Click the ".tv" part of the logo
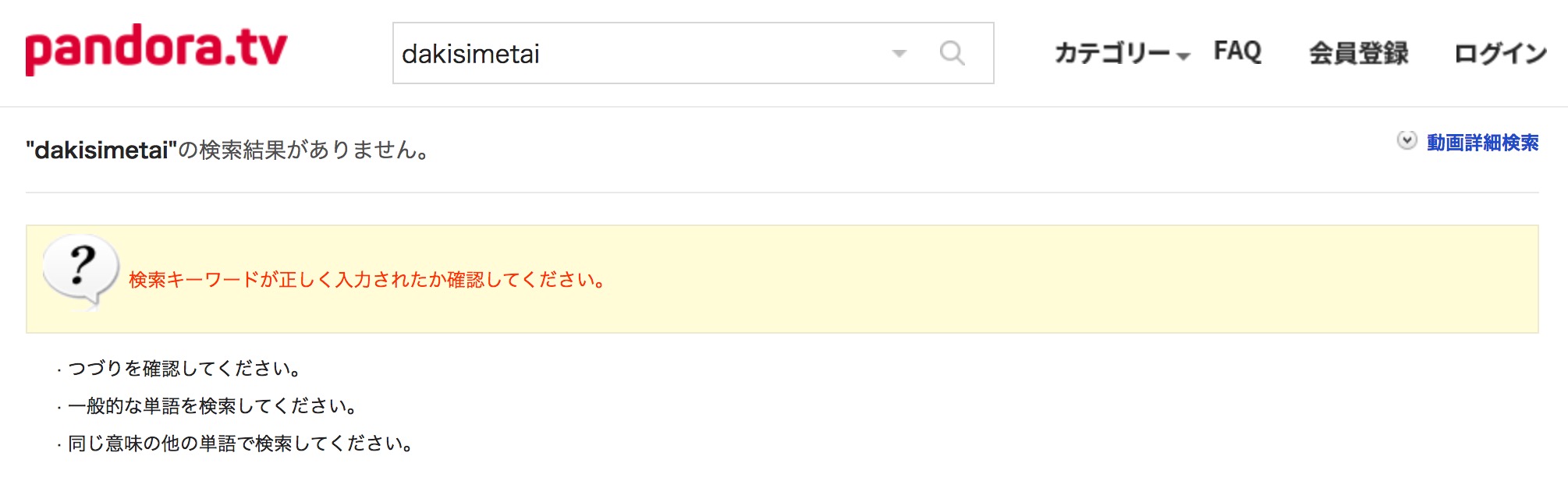1568x488 pixels. pos(256,49)
